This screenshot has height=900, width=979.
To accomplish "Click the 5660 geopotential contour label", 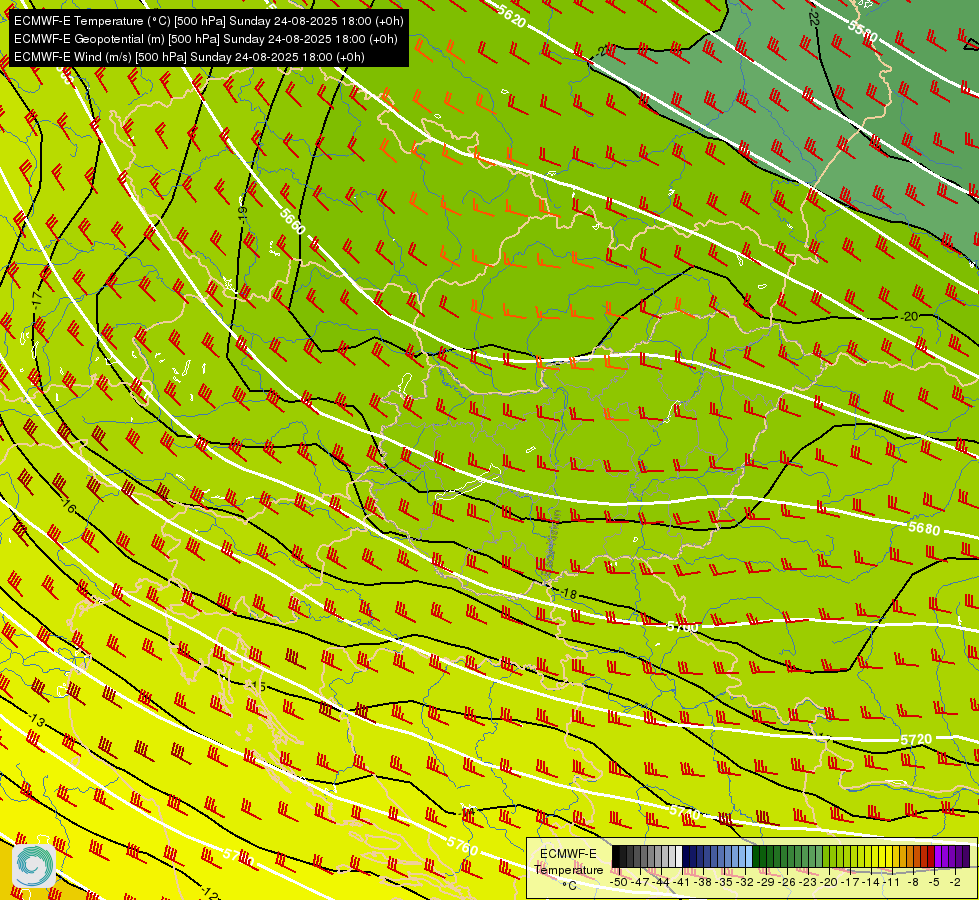I will [x=292, y=221].
